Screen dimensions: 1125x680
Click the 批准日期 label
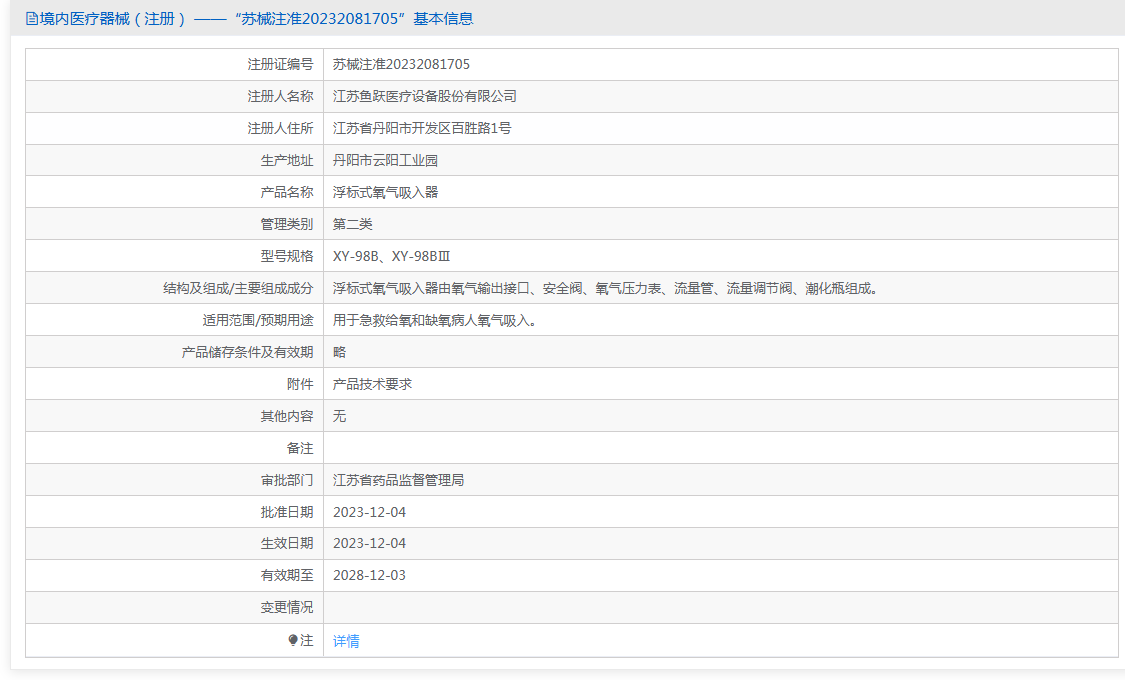(287, 512)
